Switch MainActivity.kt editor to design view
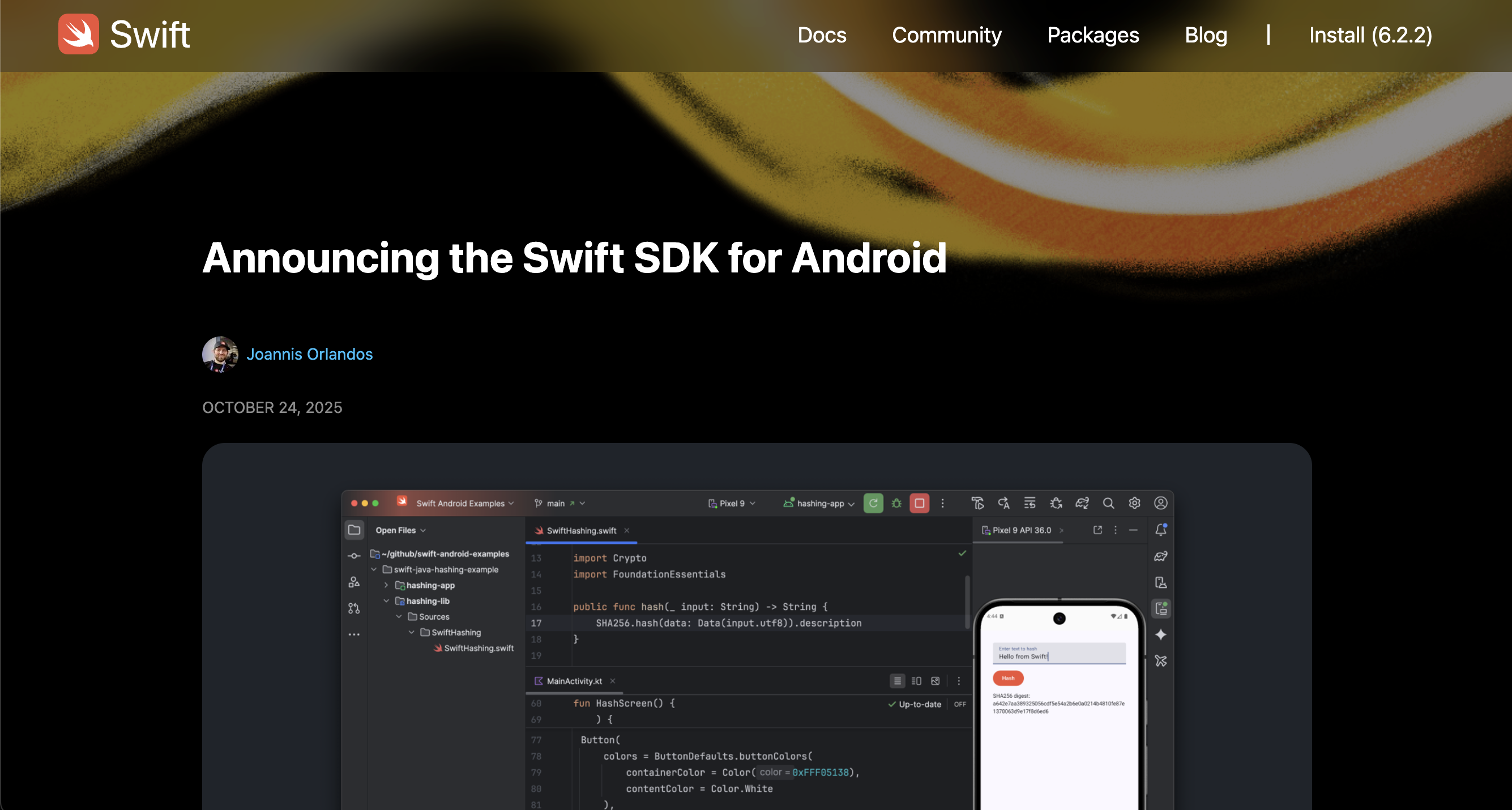The image size is (1512, 810). (x=935, y=681)
